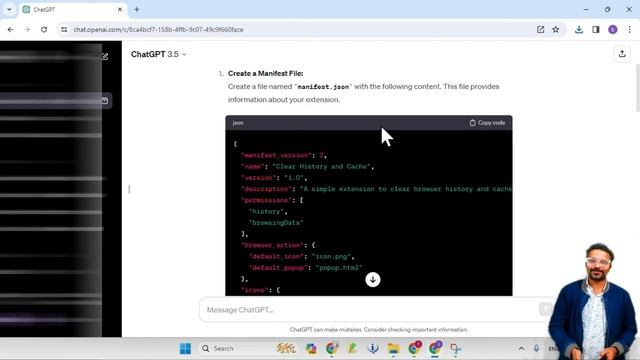The width and height of the screenshot is (640, 360).
Task: Click the microphone tray icon
Action: tap(536, 349)
